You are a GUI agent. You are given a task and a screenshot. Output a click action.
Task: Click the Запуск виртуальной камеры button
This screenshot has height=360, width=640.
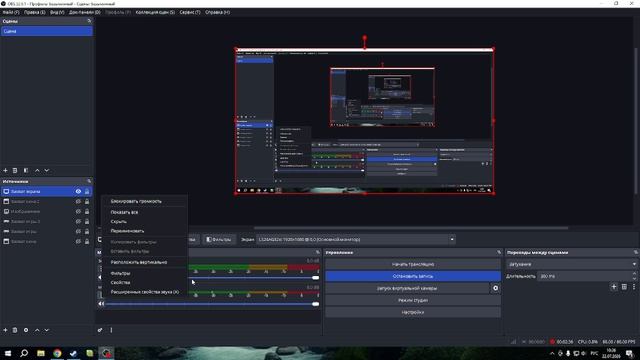point(407,288)
